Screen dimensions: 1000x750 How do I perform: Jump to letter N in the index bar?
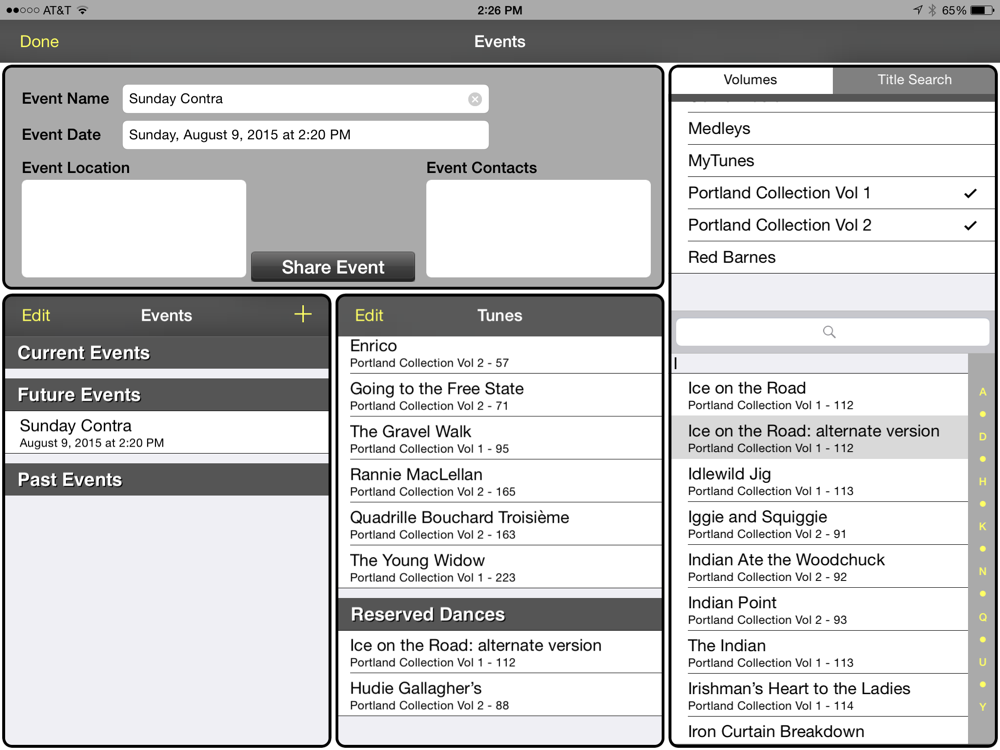tap(983, 571)
